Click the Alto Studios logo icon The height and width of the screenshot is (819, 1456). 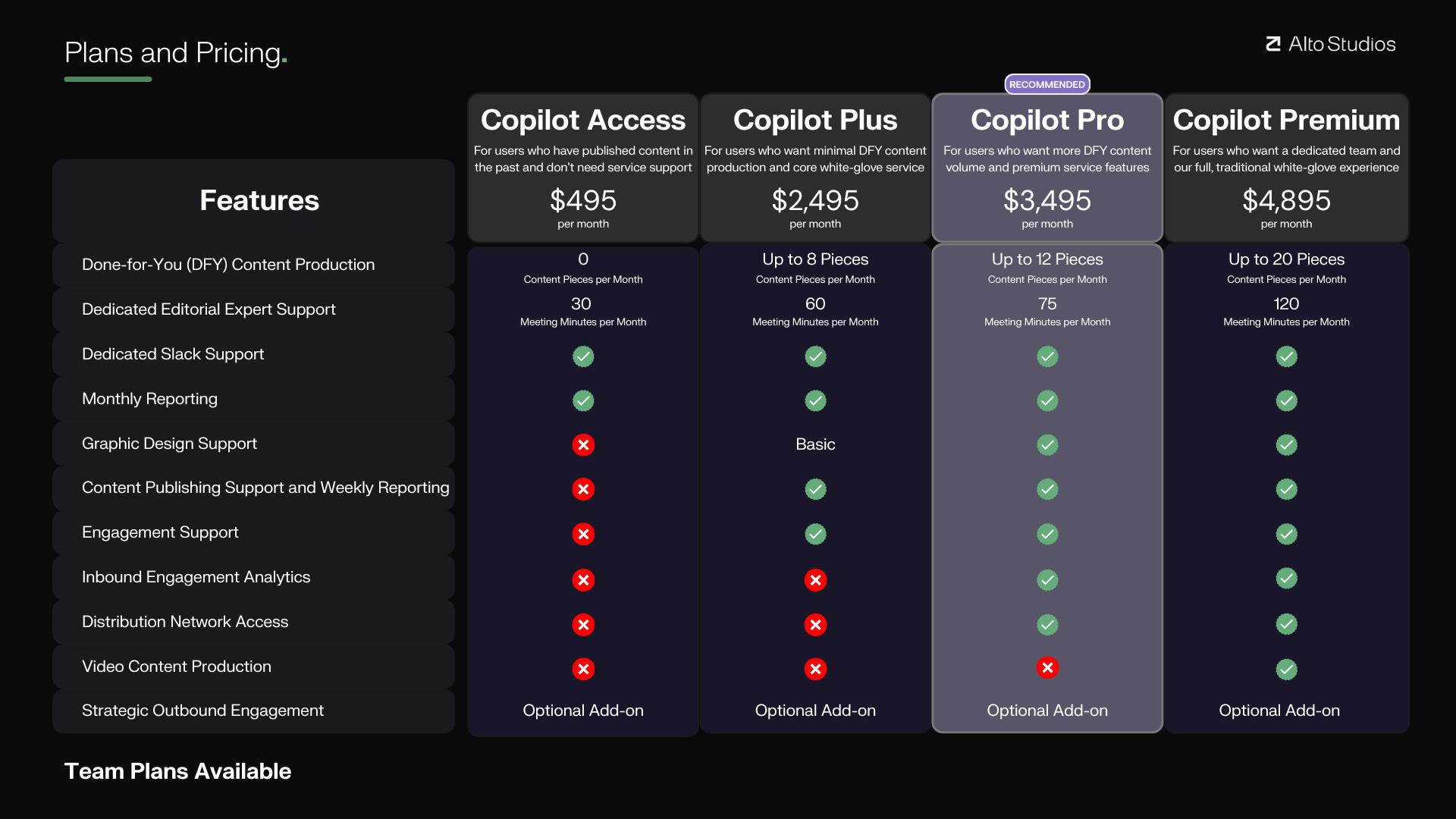1273,44
